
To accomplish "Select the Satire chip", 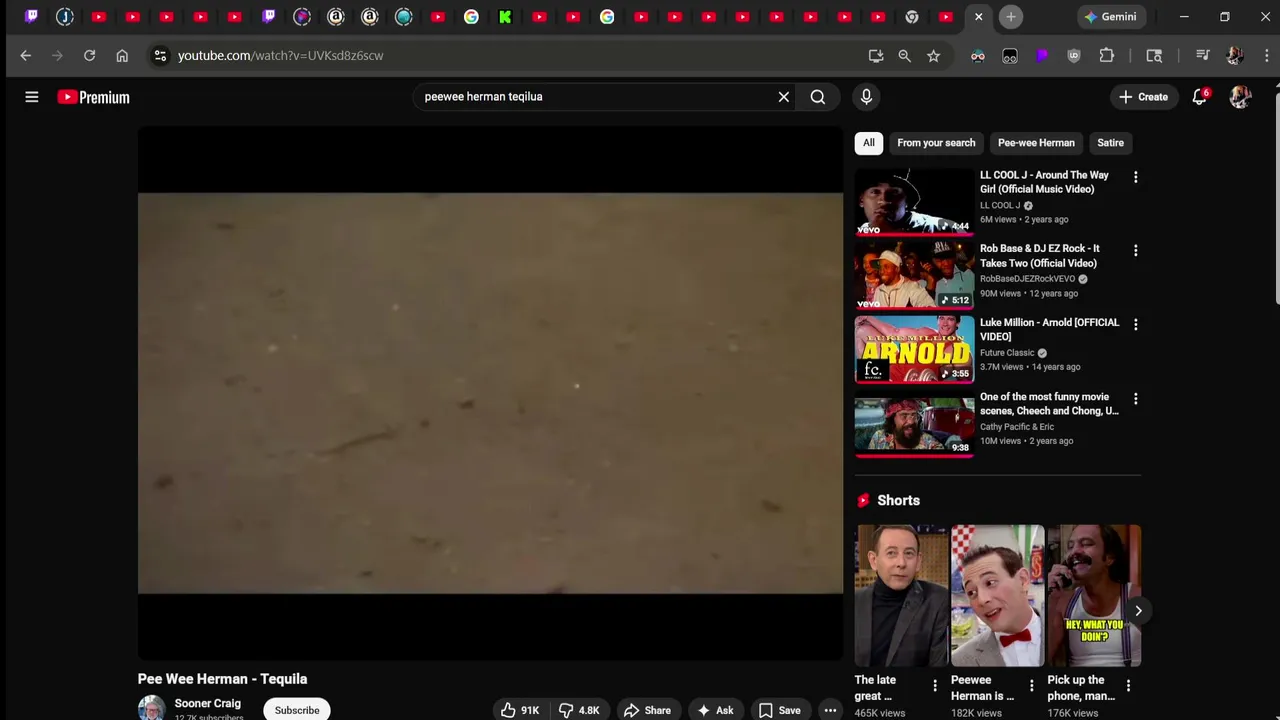I will (1110, 143).
